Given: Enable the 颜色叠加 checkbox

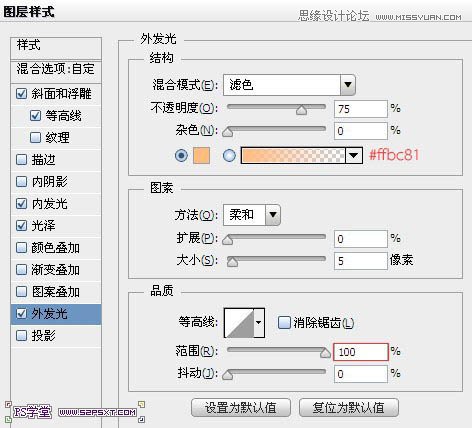Looking at the screenshot, I should click(21, 248).
